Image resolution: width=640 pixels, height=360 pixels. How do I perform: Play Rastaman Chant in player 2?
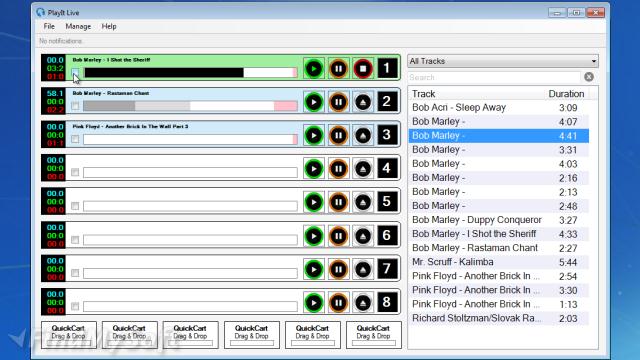[313, 102]
